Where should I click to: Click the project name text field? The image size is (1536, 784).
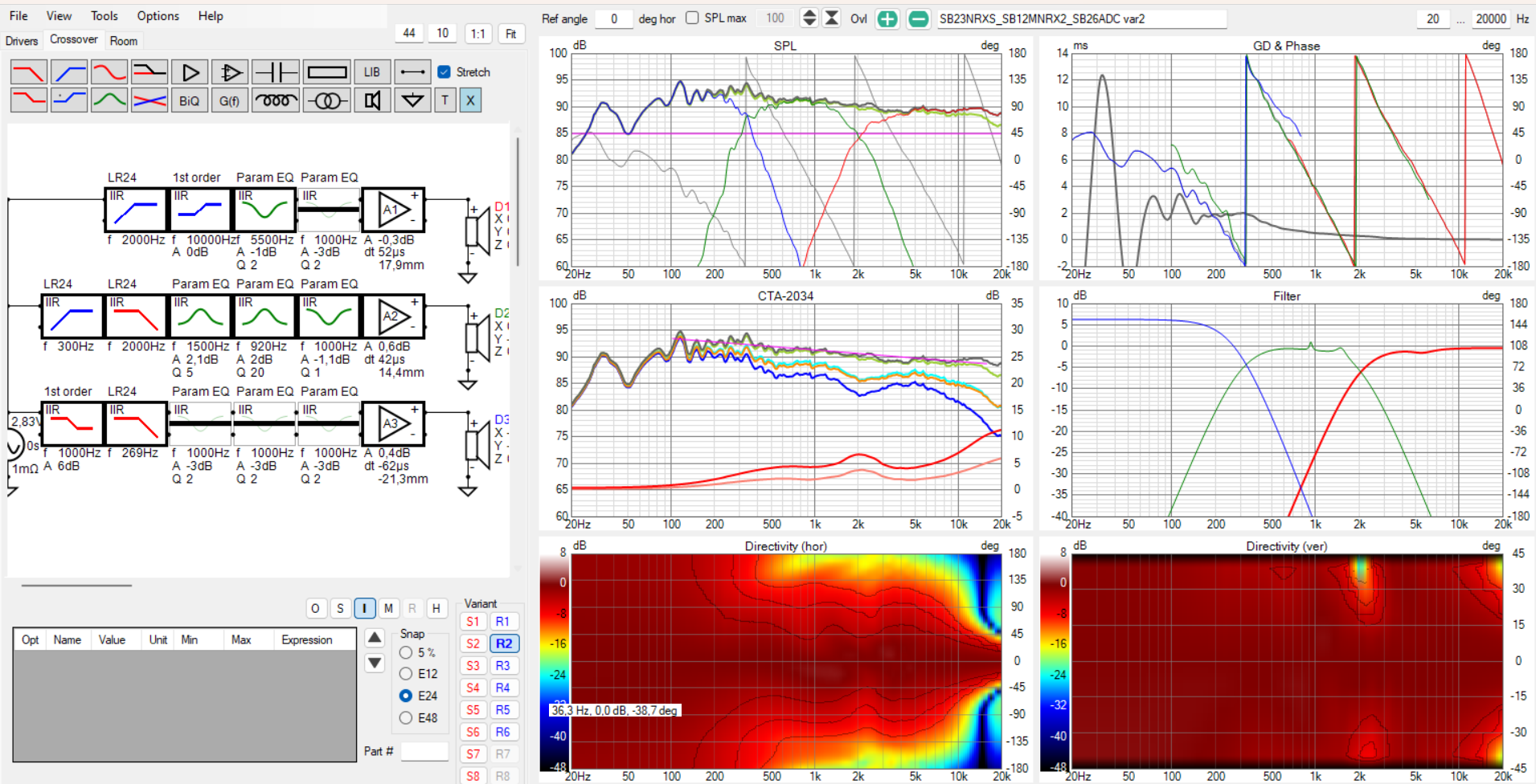pyautogui.click(x=1081, y=18)
